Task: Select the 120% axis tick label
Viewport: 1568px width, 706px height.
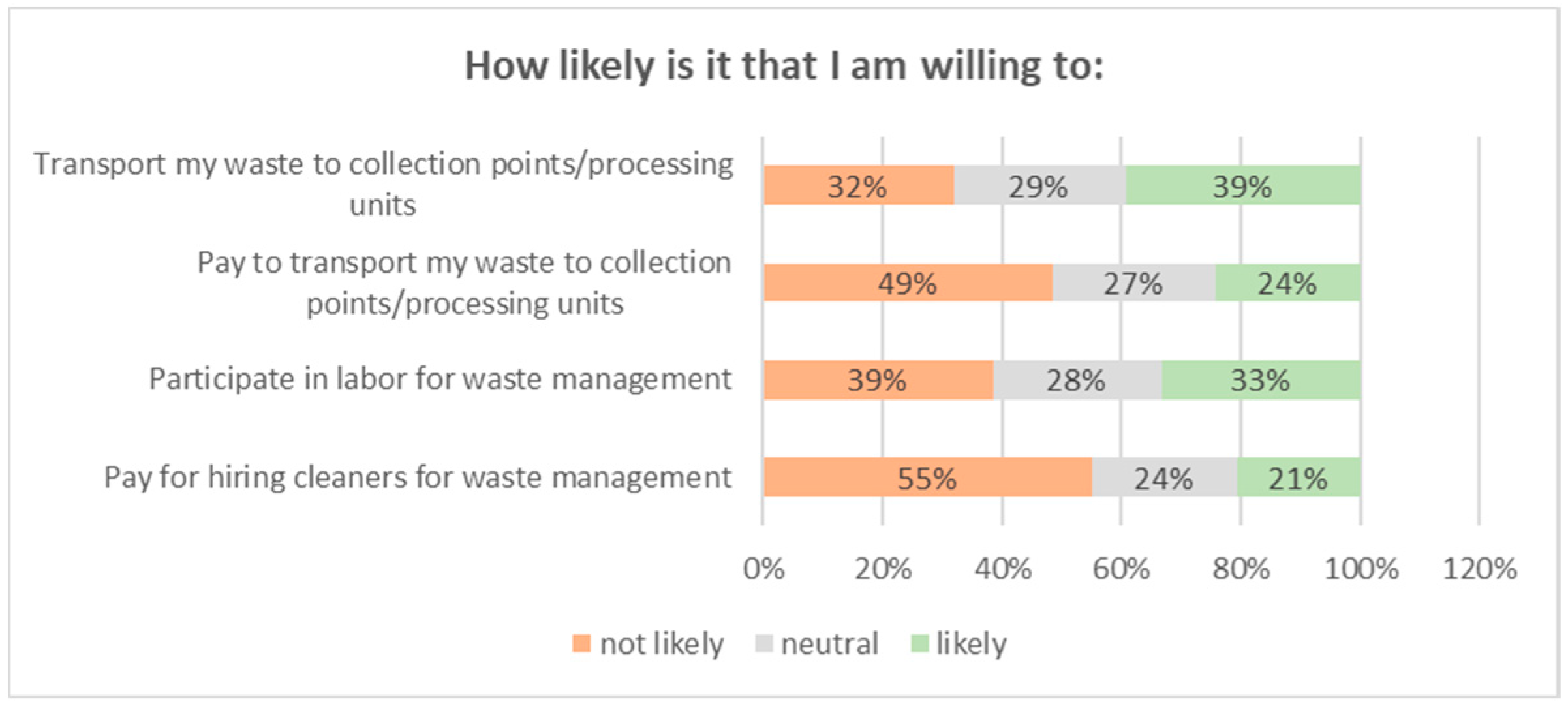Action: click(x=1480, y=569)
